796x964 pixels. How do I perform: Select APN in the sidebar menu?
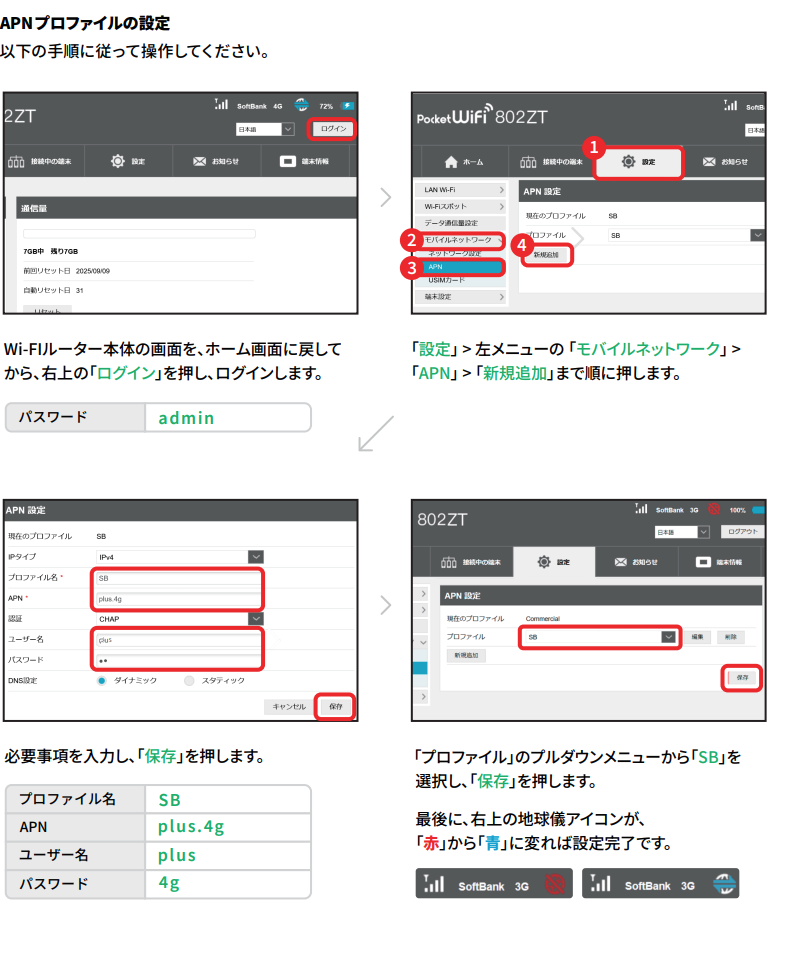click(462, 267)
